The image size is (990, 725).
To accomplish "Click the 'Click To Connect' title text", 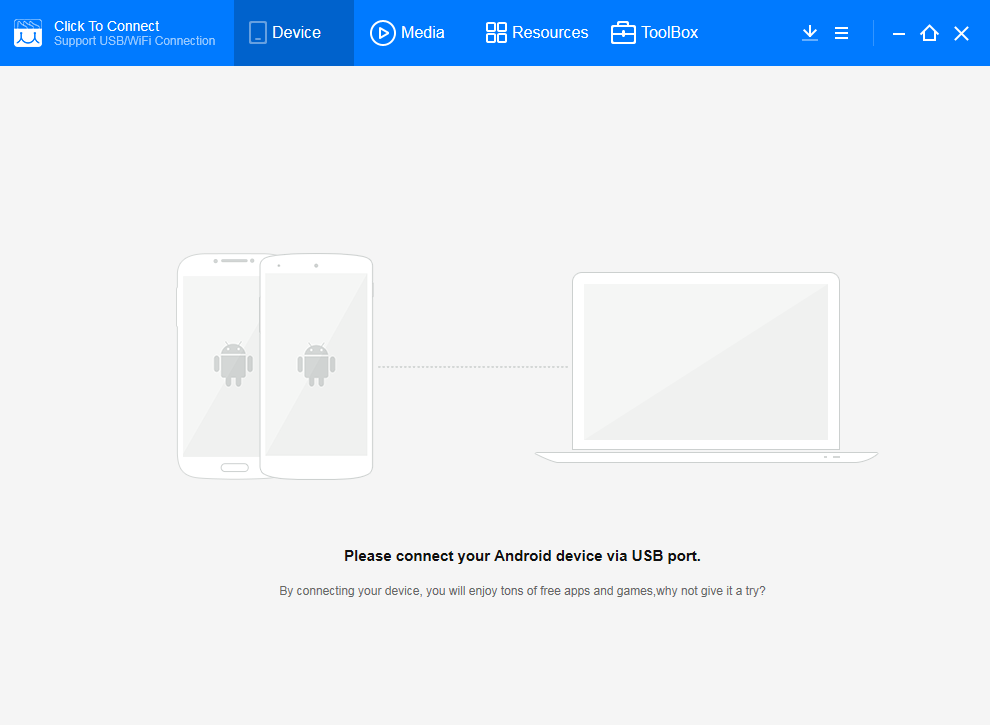I will click(107, 26).
